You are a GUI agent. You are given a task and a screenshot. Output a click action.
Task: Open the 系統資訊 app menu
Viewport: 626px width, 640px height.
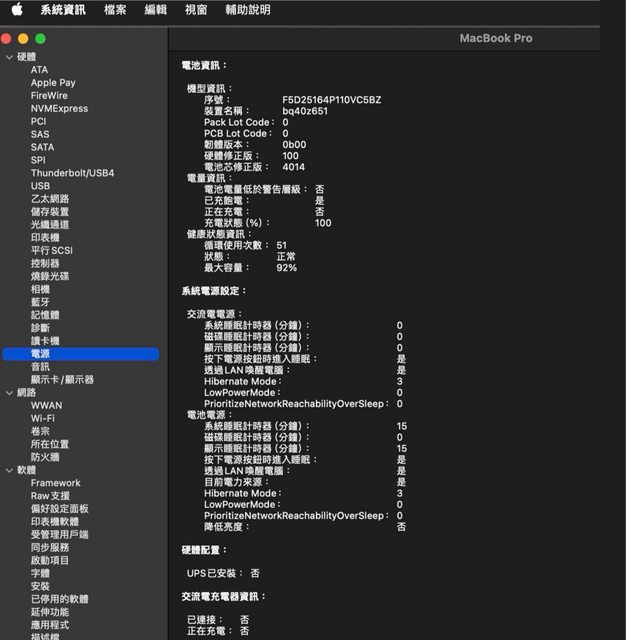point(63,10)
